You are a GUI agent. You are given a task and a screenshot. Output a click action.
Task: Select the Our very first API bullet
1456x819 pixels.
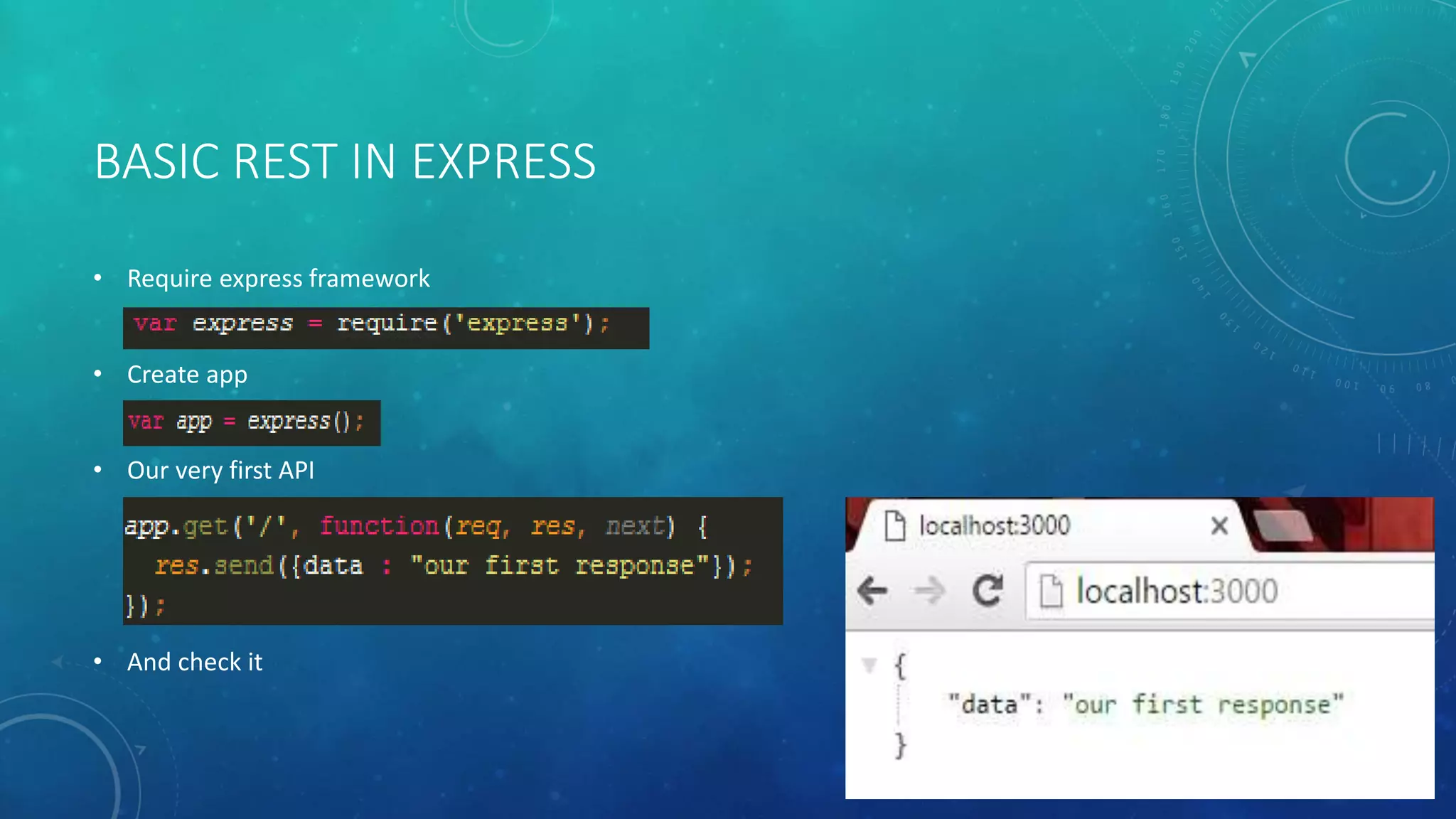[220, 471]
